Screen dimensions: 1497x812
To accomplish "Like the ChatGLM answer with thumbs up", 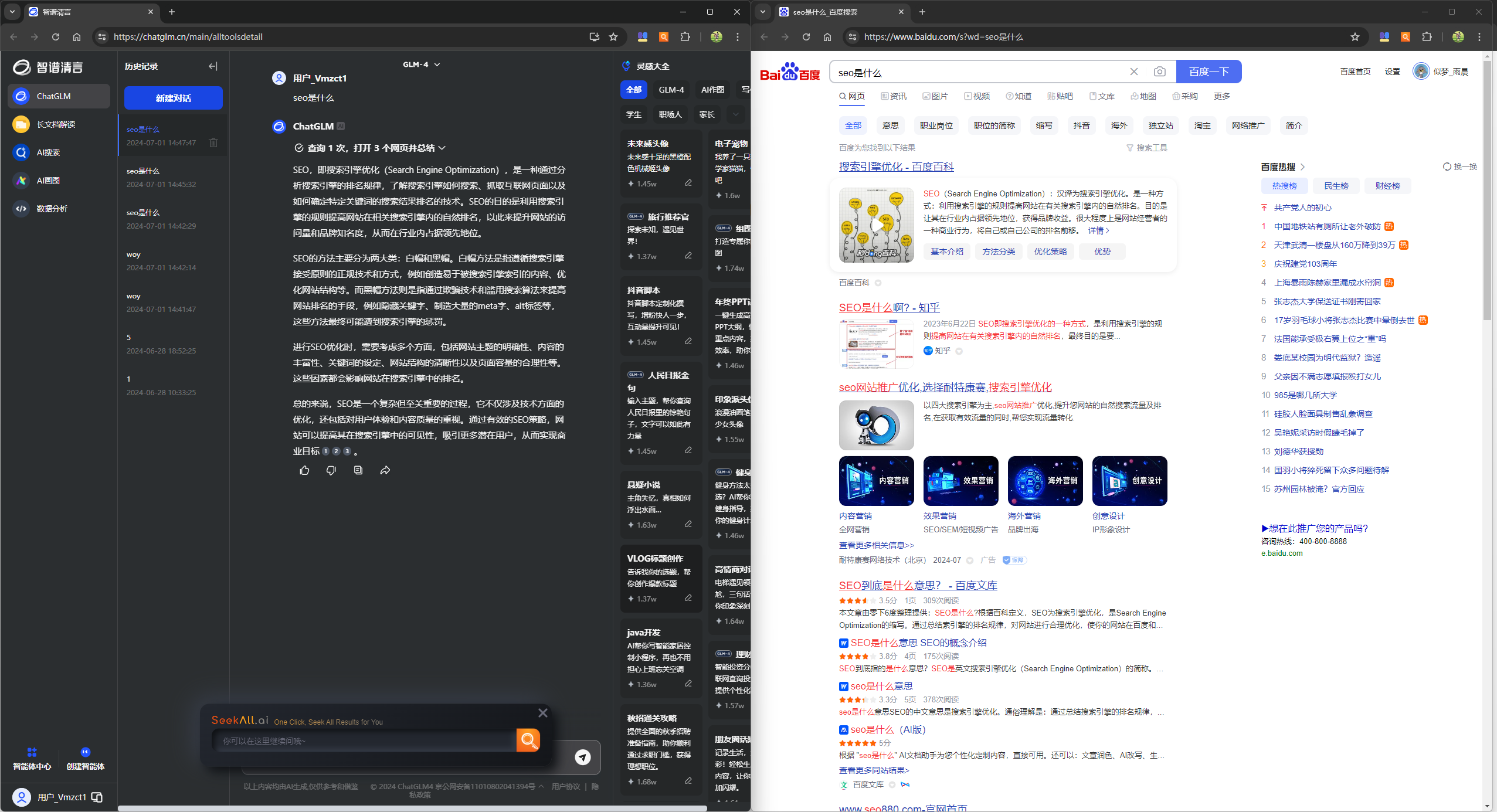I will point(304,470).
